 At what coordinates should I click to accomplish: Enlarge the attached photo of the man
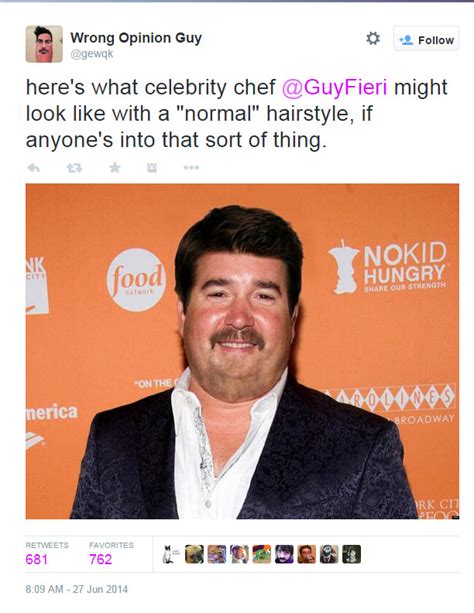pyautogui.click(x=242, y=351)
